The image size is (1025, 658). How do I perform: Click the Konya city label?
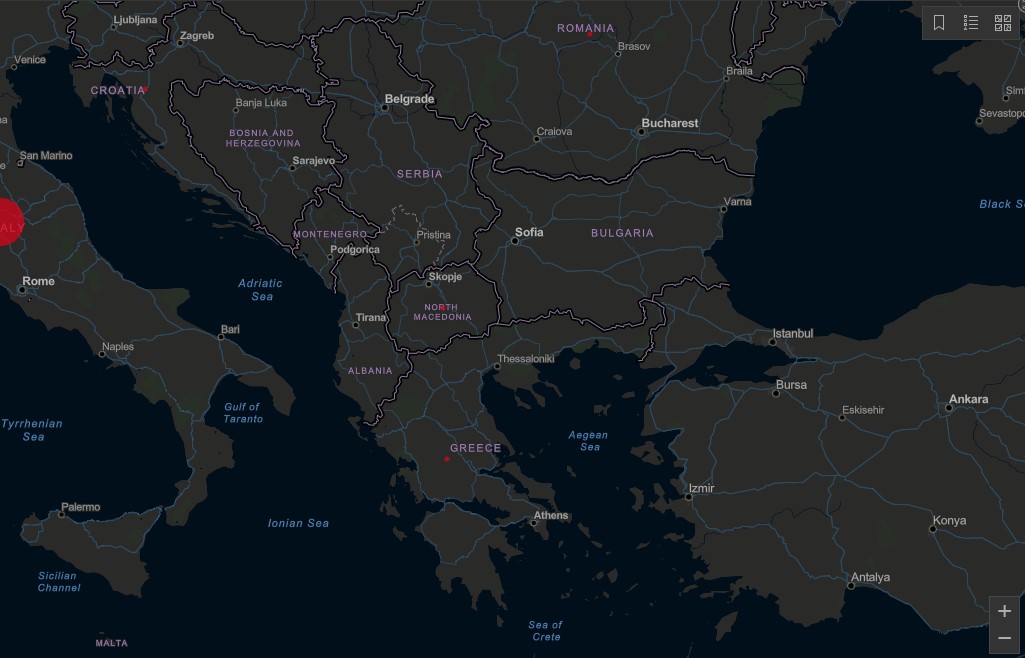tap(949, 521)
